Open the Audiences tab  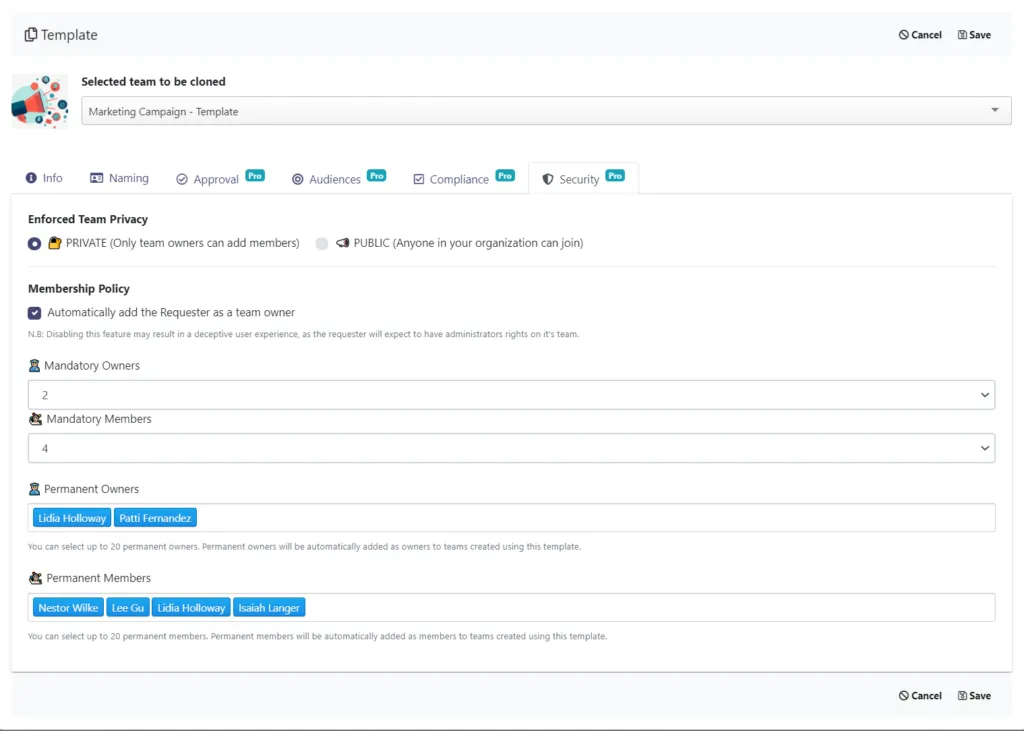(x=338, y=178)
